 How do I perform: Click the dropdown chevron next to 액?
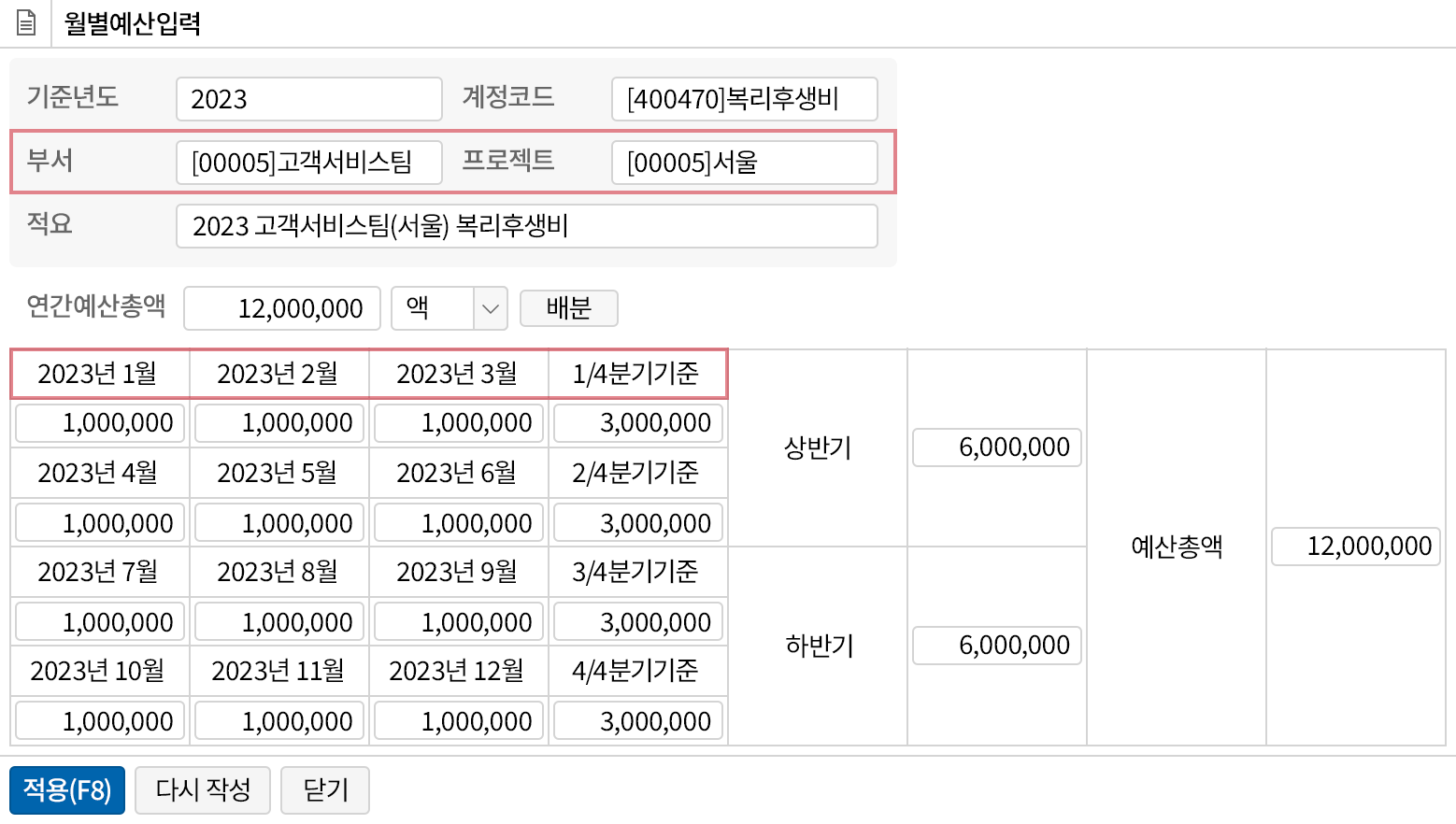click(490, 308)
